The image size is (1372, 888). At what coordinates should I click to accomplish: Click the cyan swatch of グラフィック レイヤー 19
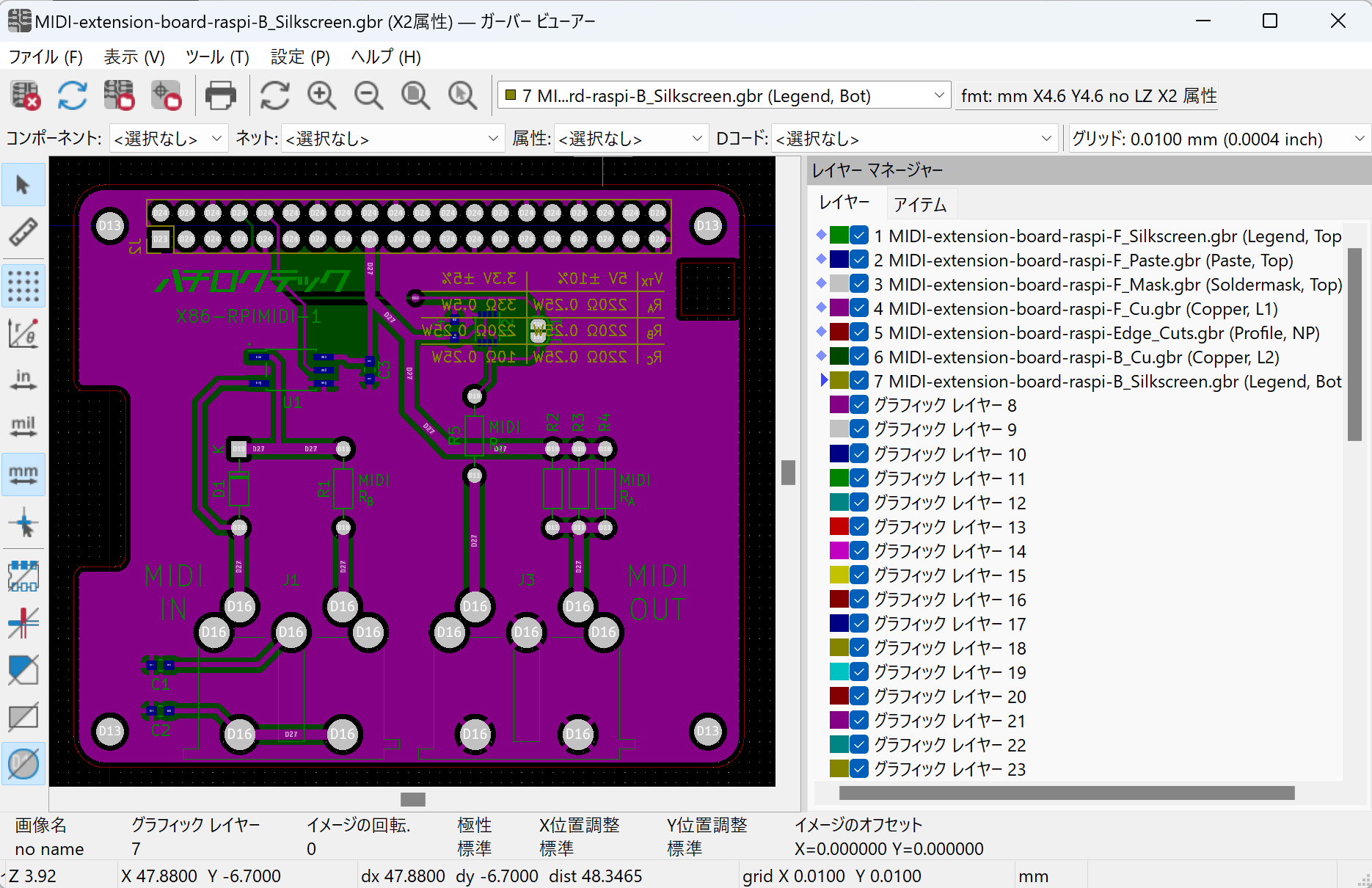pyautogui.click(x=839, y=672)
